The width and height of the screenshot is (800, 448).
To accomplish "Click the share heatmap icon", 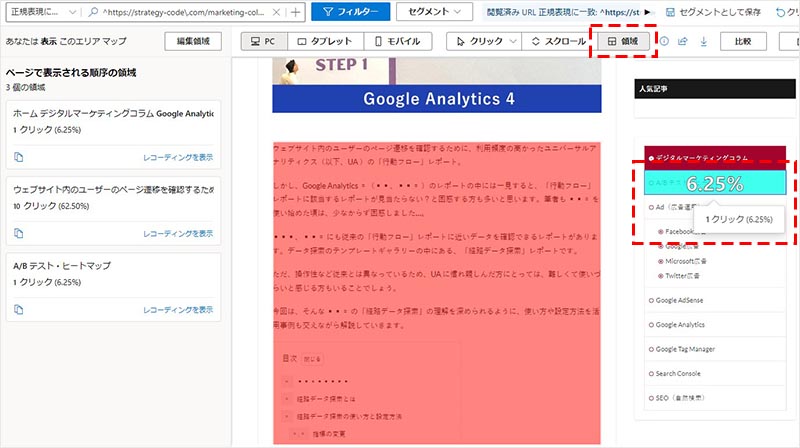I will point(683,42).
